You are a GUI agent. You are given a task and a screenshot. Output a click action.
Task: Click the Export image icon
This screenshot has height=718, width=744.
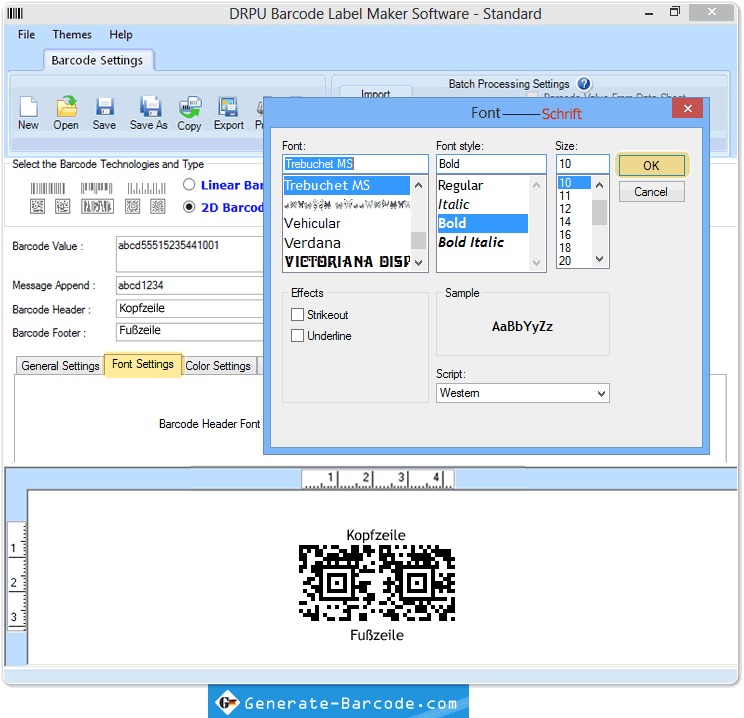(228, 106)
